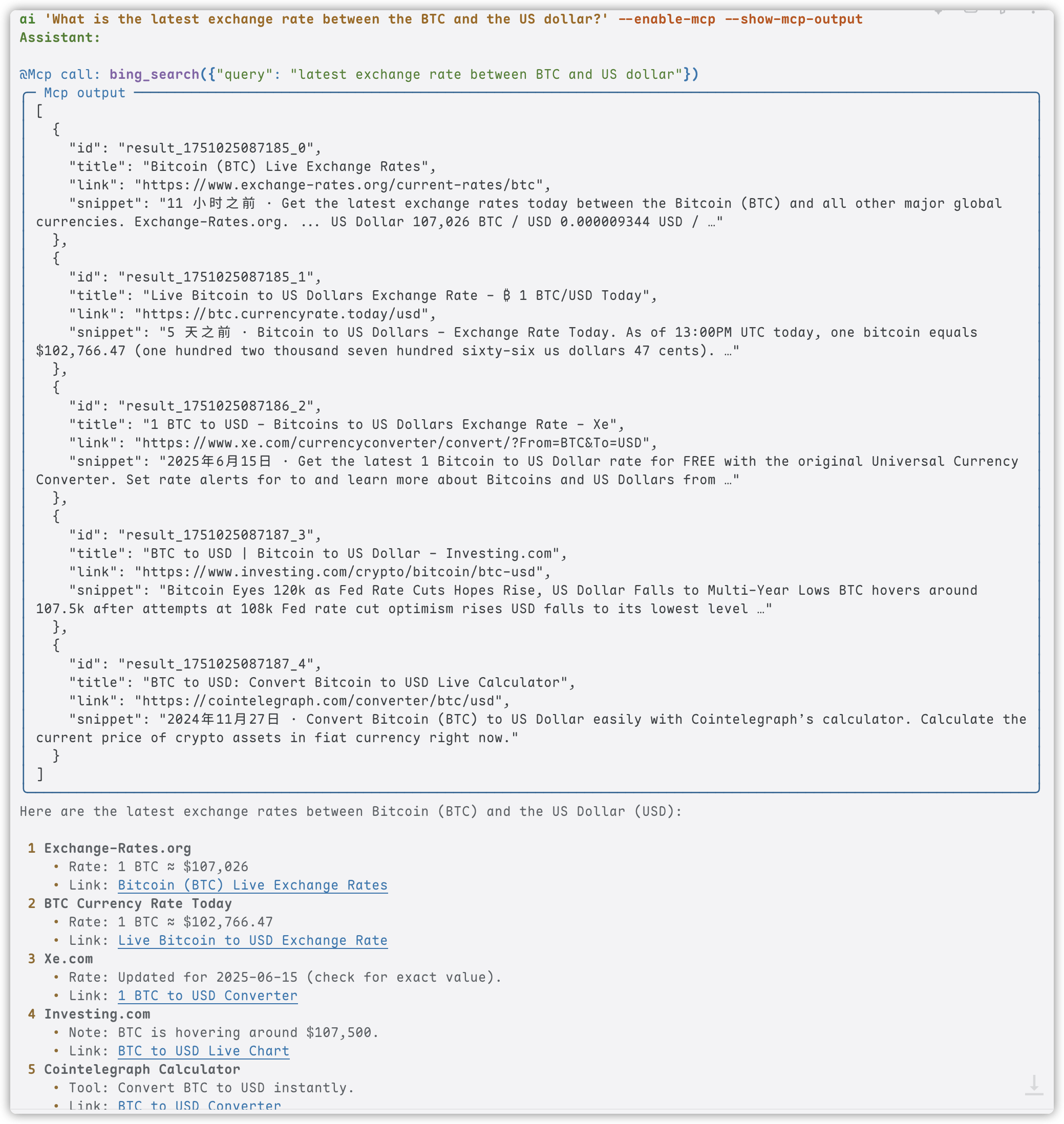Click the bing_search function name in Mcp call

coord(154,74)
